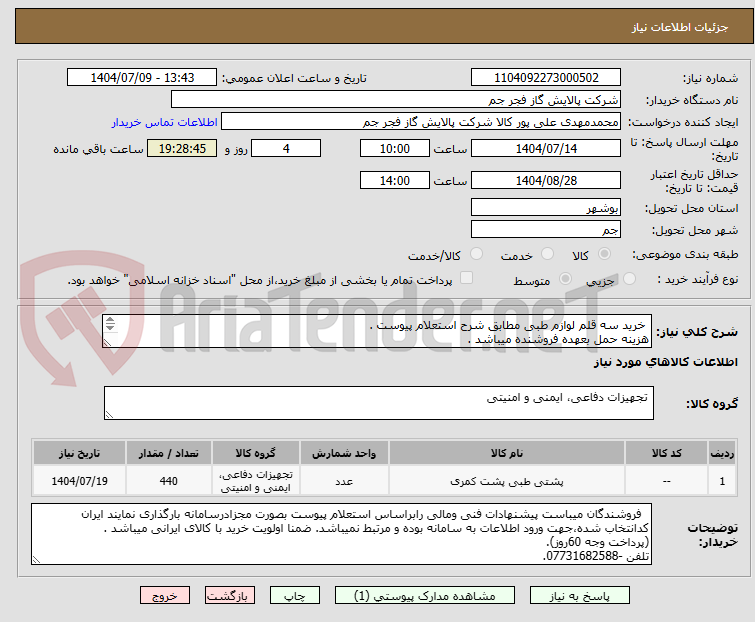Click the scroll arrows of description box
Viewport: 755px width, 622px height.
110,324
